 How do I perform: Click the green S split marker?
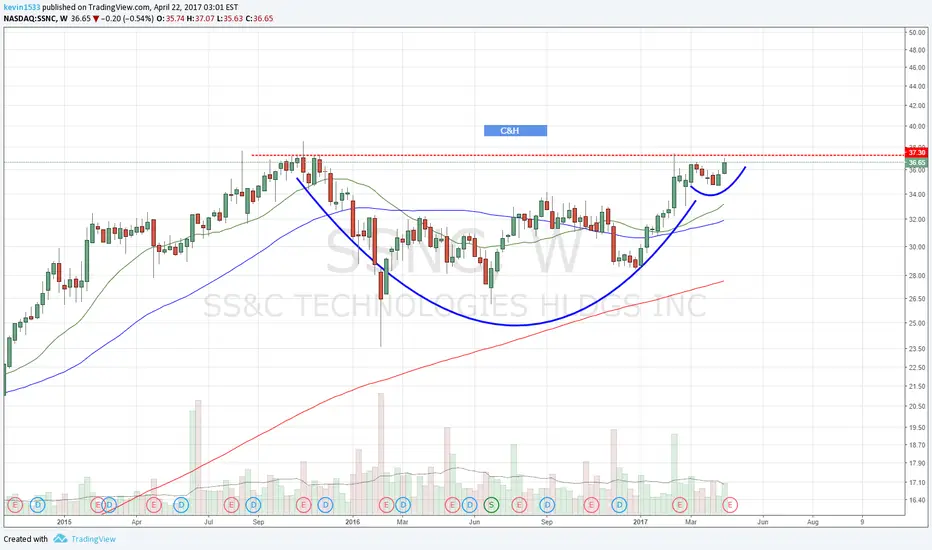[x=491, y=505]
